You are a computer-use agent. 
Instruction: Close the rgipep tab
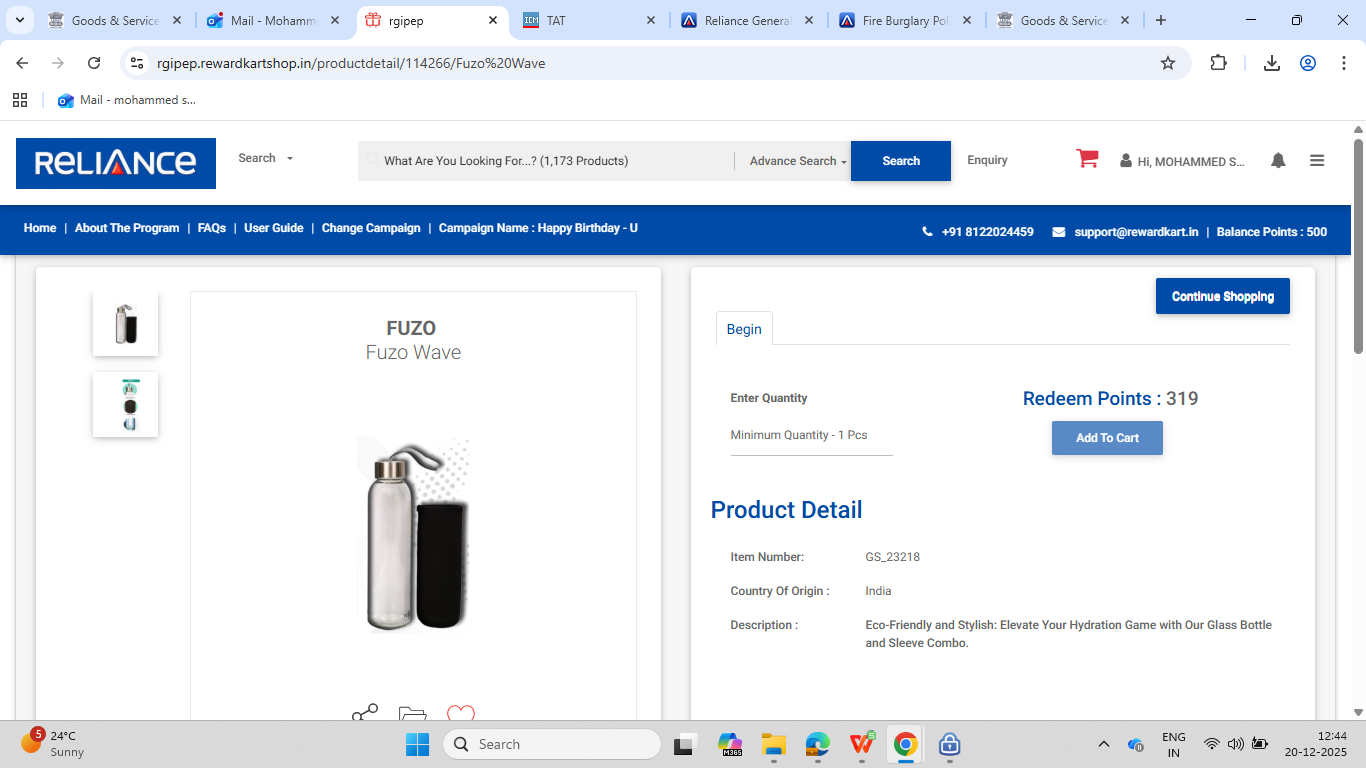pos(493,20)
